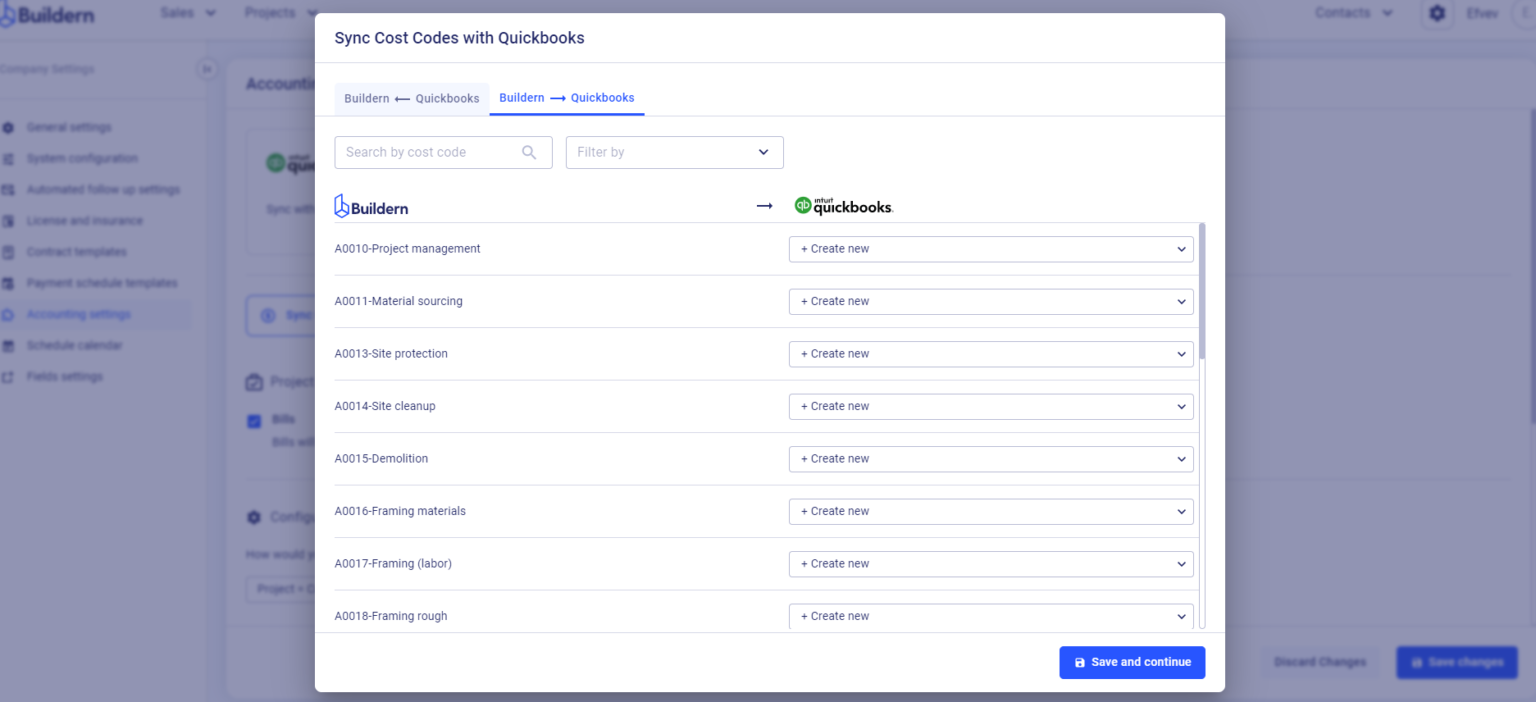The image size is (1536, 702).
Task: Toggle the Bills checkbox
Action: coord(254,421)
